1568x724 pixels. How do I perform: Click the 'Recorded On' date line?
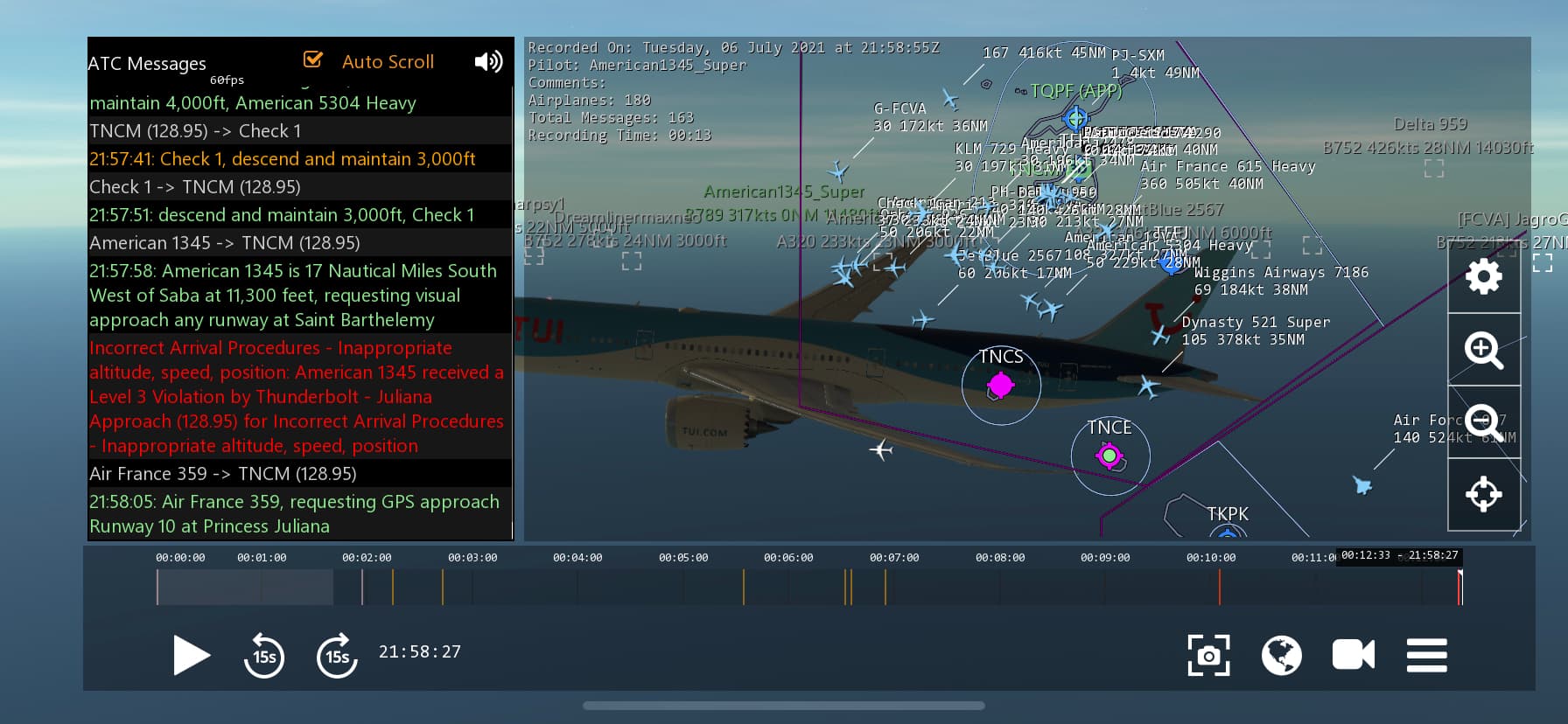coord(733,47)
